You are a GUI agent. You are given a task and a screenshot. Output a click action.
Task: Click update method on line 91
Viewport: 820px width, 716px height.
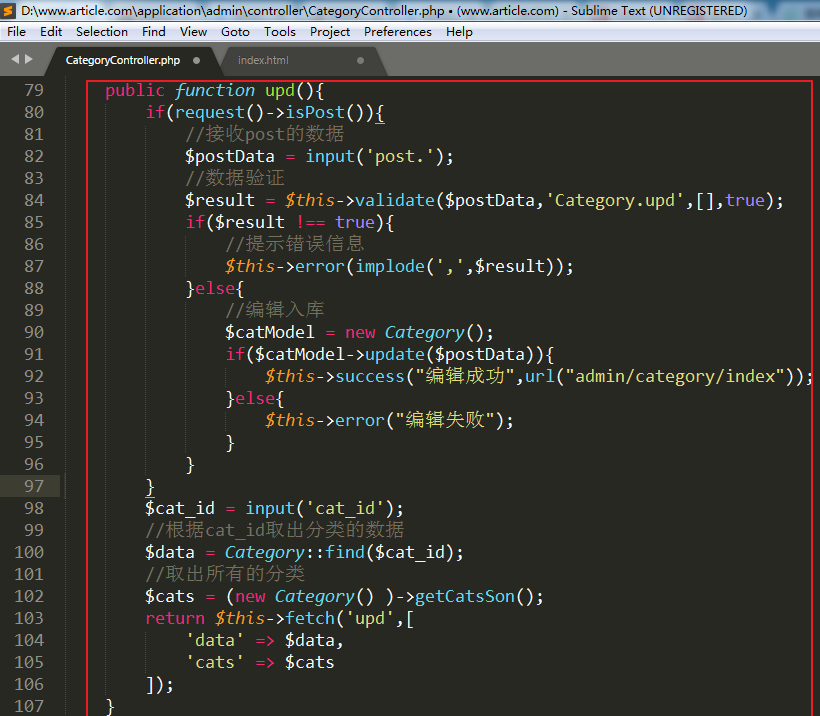[395, 354]
